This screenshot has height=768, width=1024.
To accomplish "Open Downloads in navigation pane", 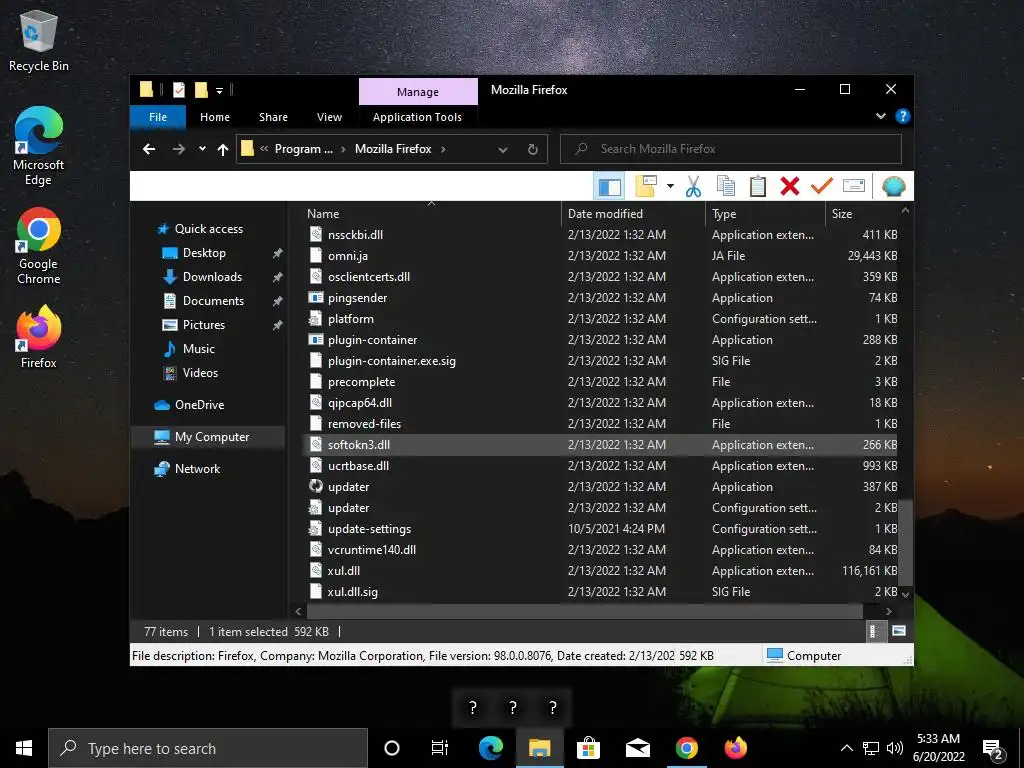I will [x=212, y=277].
